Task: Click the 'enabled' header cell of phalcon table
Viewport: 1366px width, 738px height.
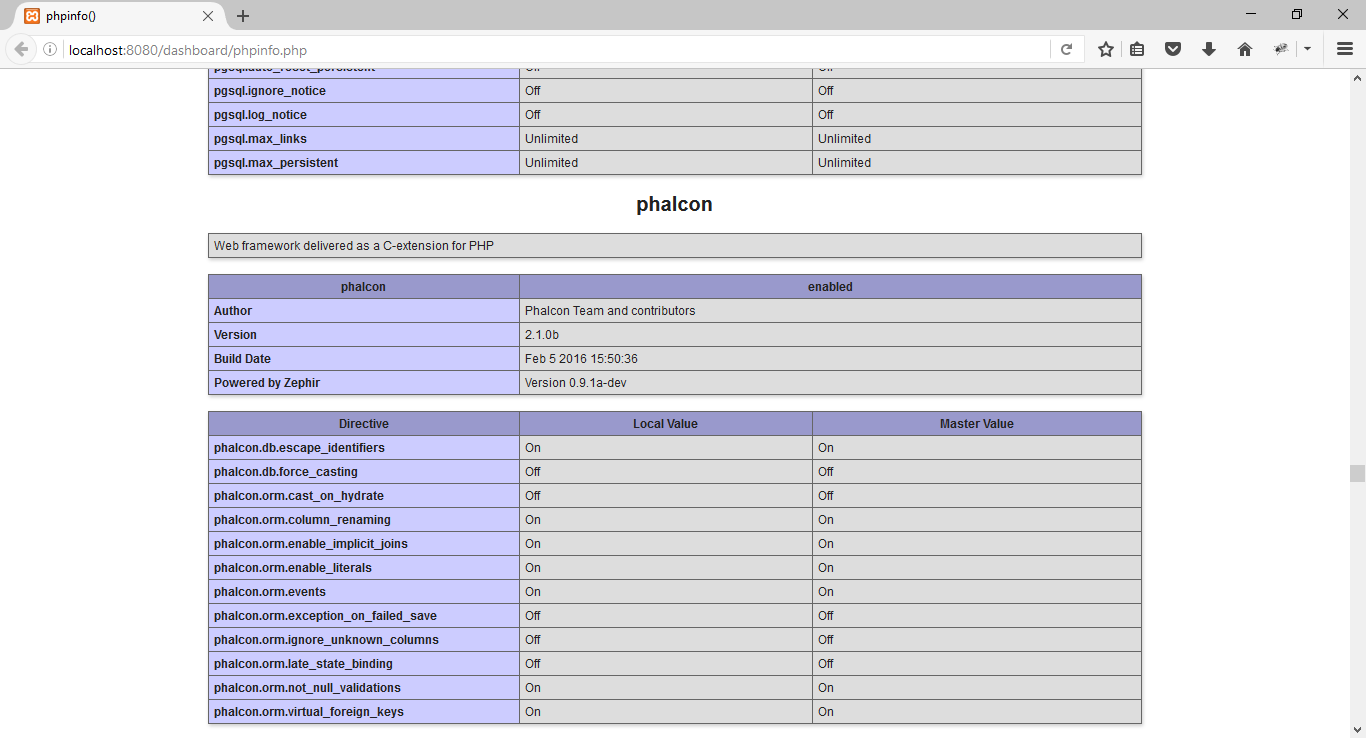Action: 830,287
